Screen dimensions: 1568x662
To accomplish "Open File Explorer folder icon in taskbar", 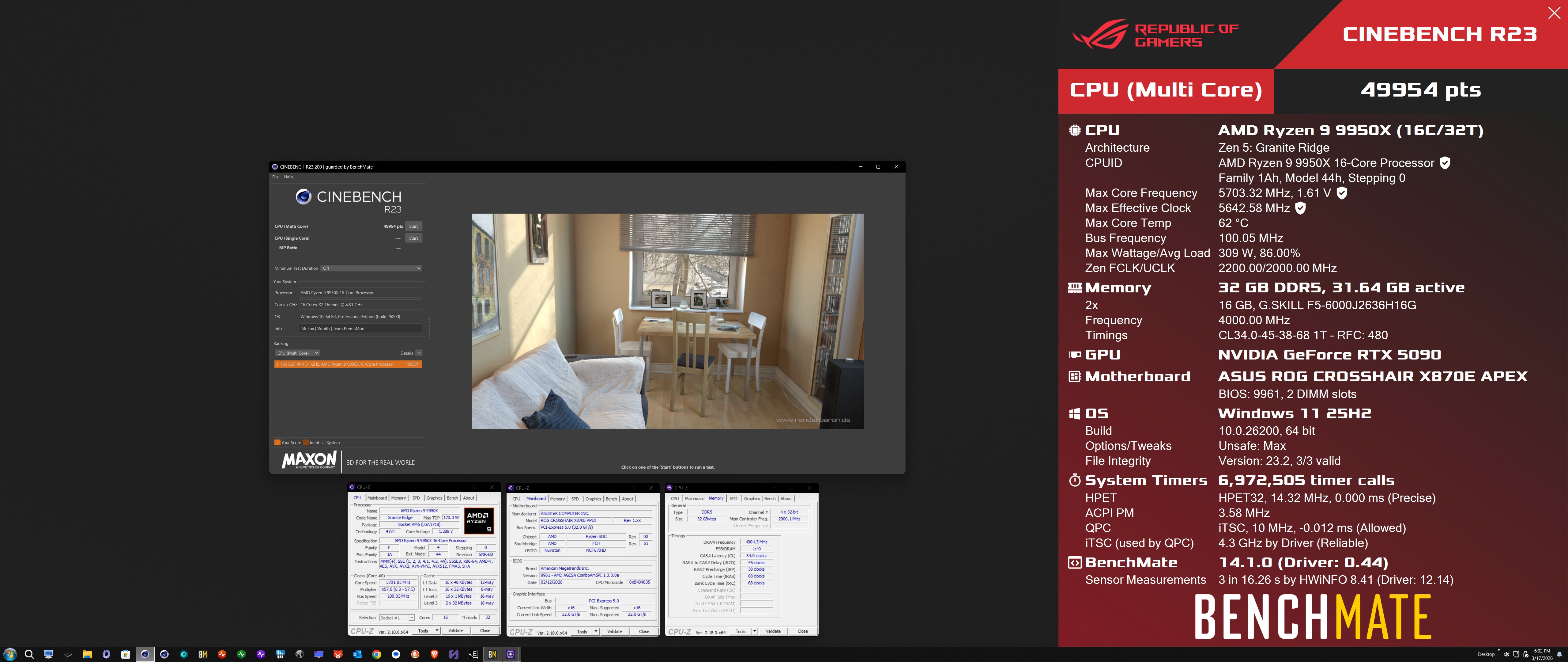I will (87, 654).
